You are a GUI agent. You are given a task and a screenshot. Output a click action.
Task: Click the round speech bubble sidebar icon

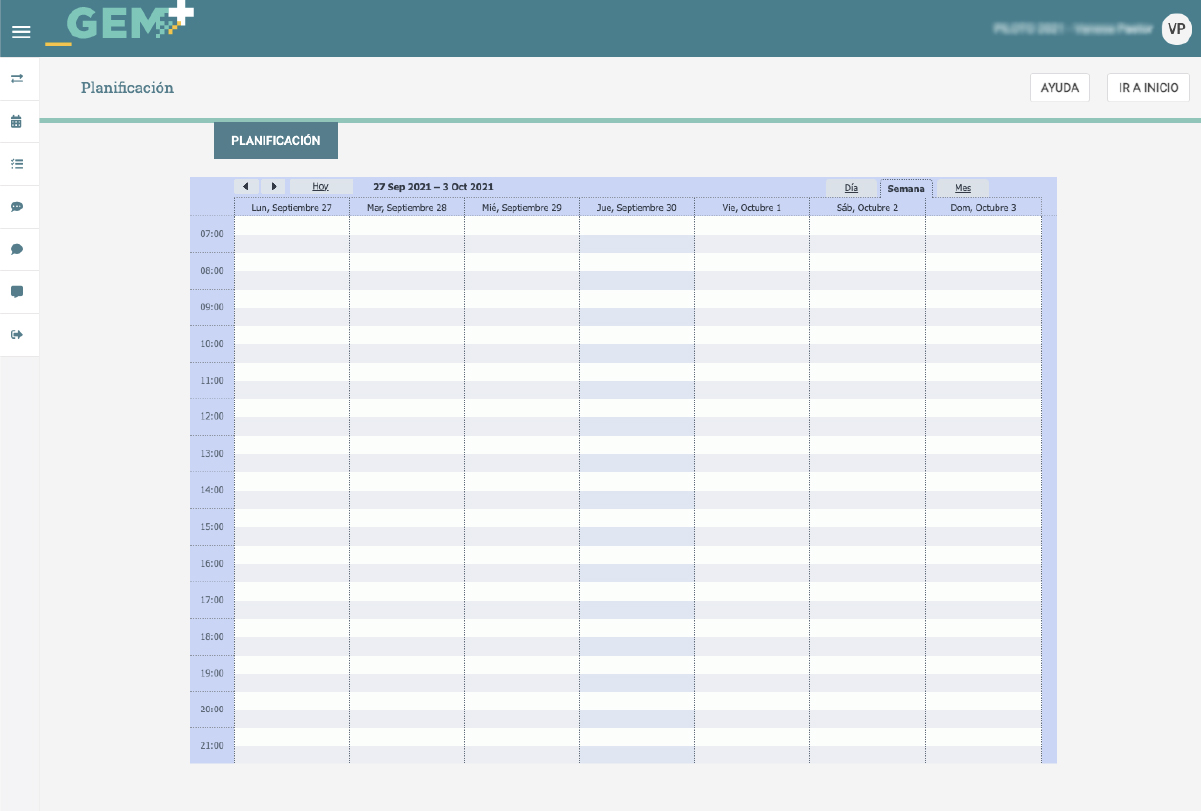(x=17, y=249)
